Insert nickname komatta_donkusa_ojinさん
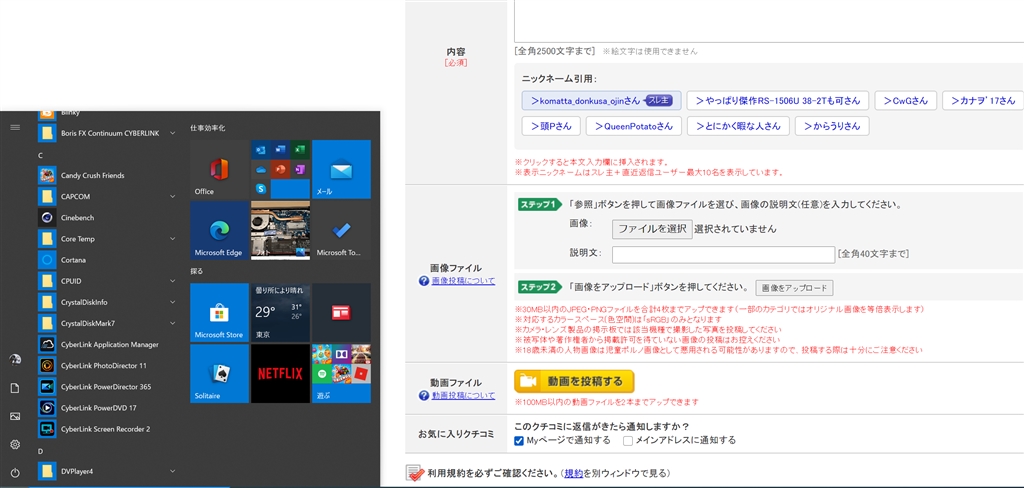The height and width of the screenshot is (488, 1024). 601,101
